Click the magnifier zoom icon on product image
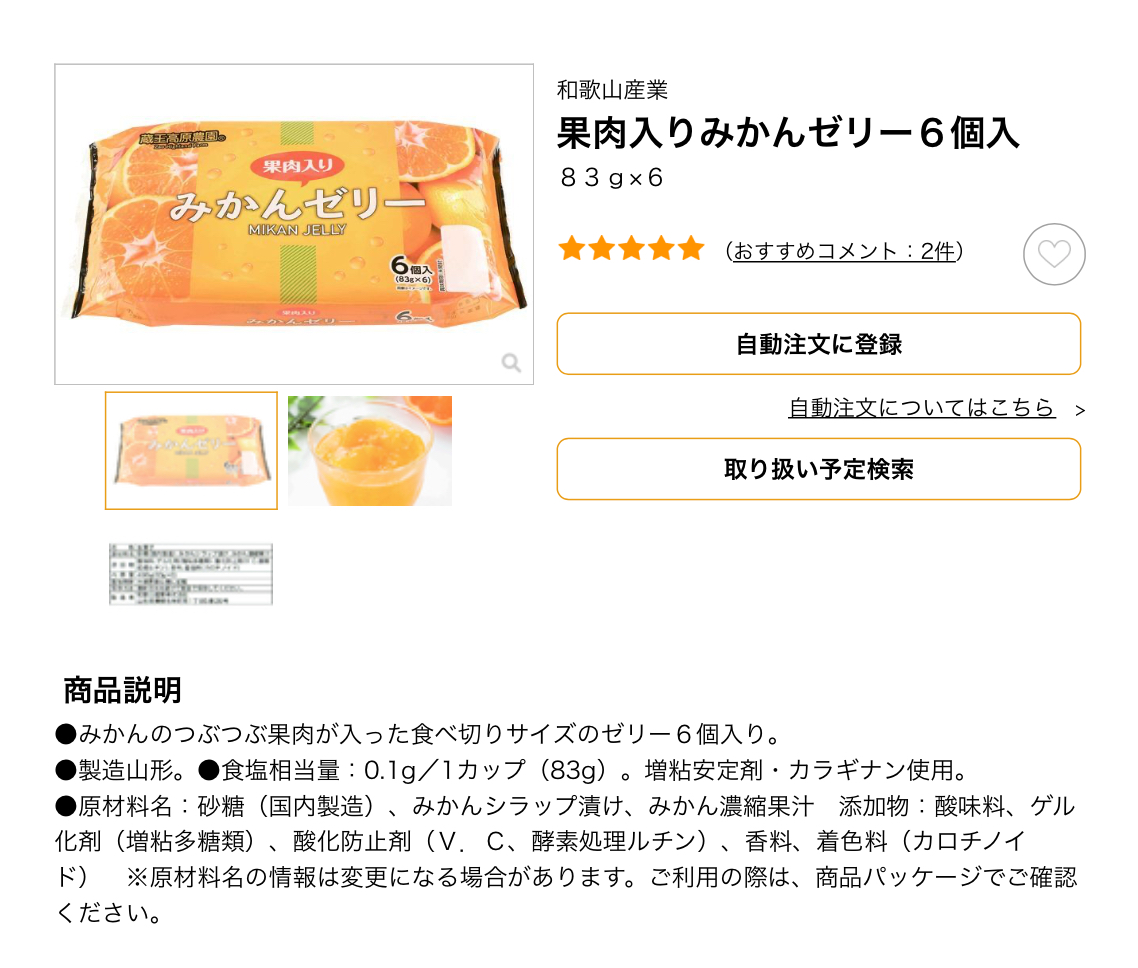The width and height of the screenshot is (1138, 968). point(511,363)
